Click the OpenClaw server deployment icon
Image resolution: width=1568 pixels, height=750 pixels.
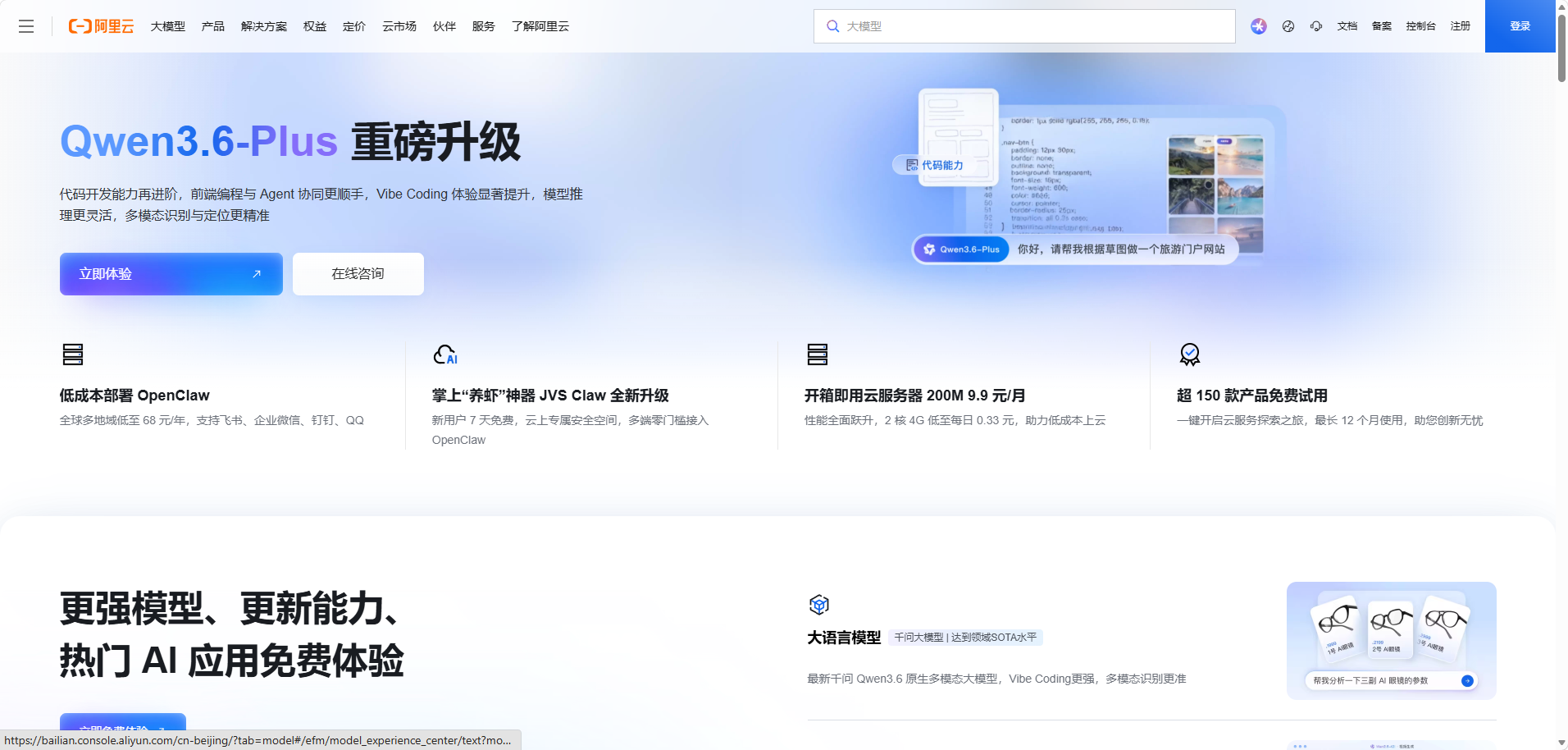(72, 354)
